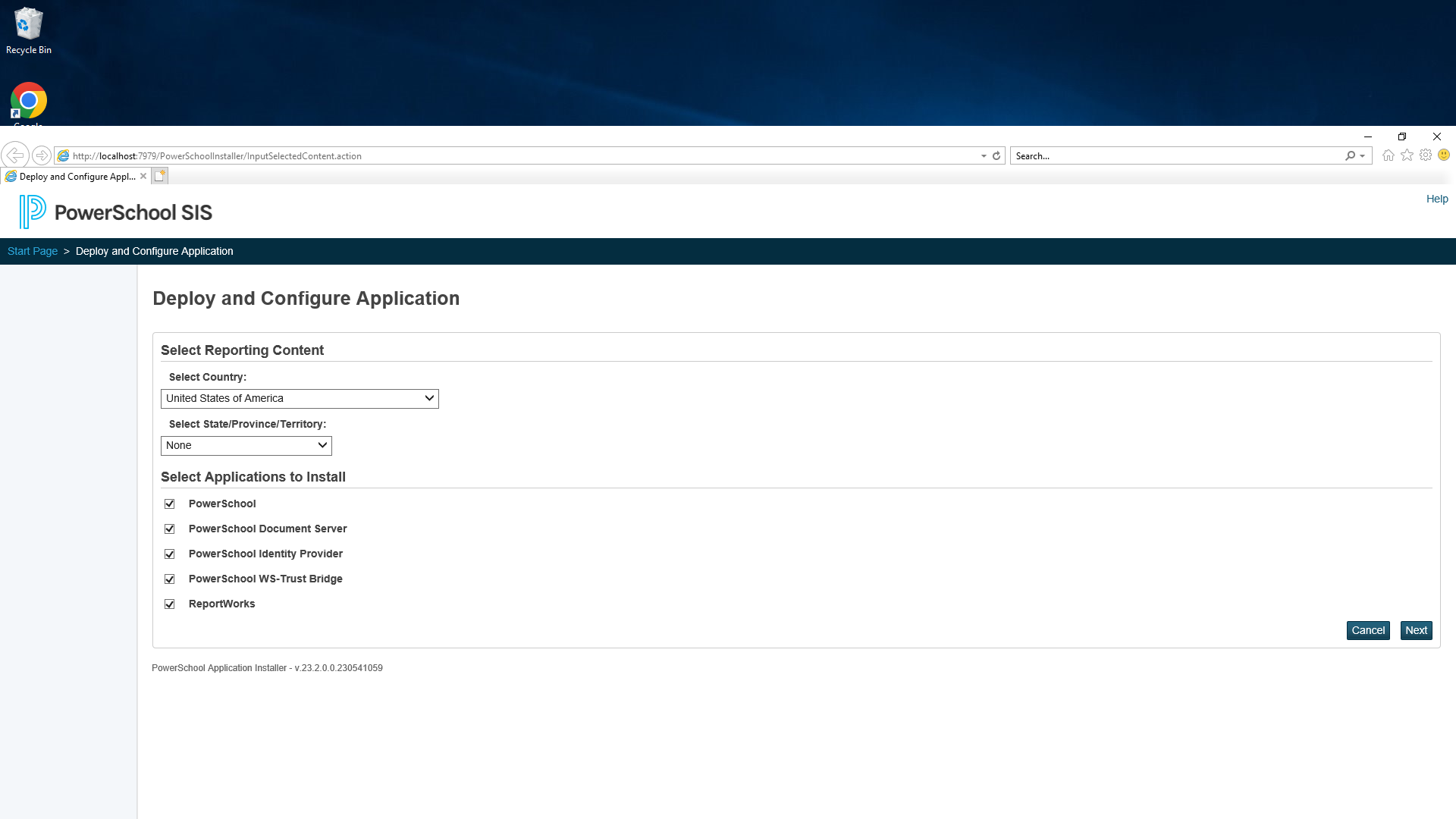Open a new browser tab

point(159,176)
